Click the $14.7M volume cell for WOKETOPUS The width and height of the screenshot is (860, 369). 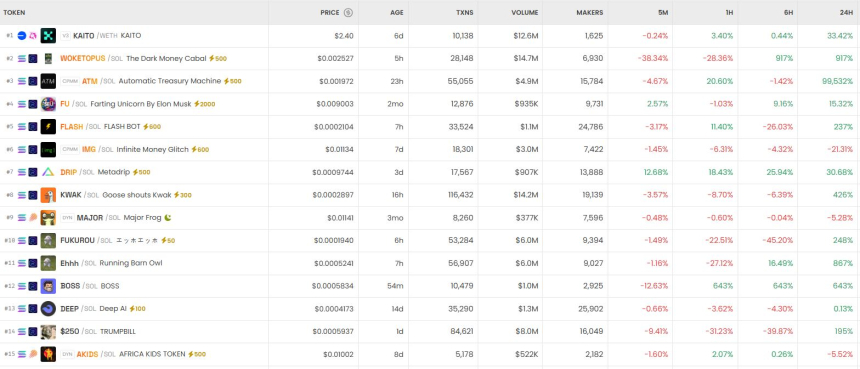pyautogui.click(x=525, y=58)
